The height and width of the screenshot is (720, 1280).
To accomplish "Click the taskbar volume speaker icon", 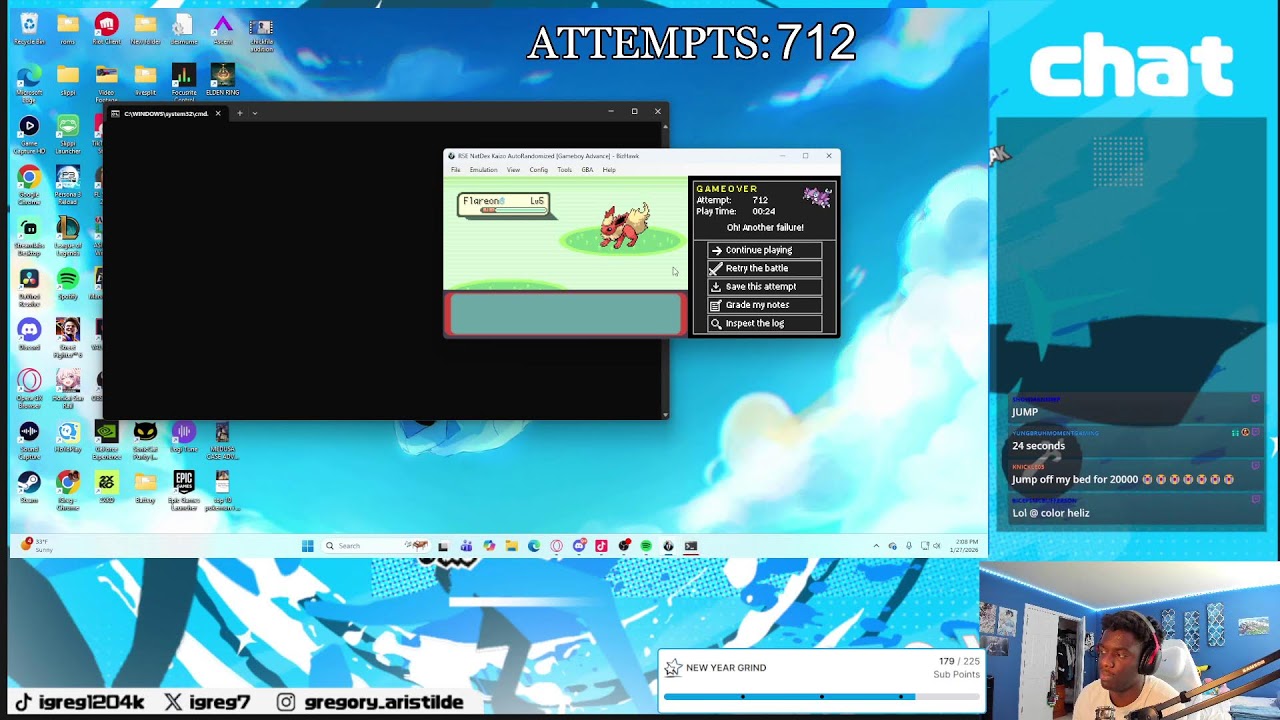I will click(x=937, y=546).
